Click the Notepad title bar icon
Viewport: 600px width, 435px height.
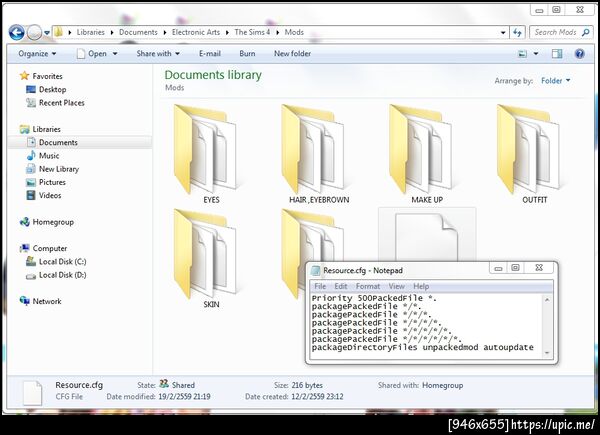[x=316, y=270]
